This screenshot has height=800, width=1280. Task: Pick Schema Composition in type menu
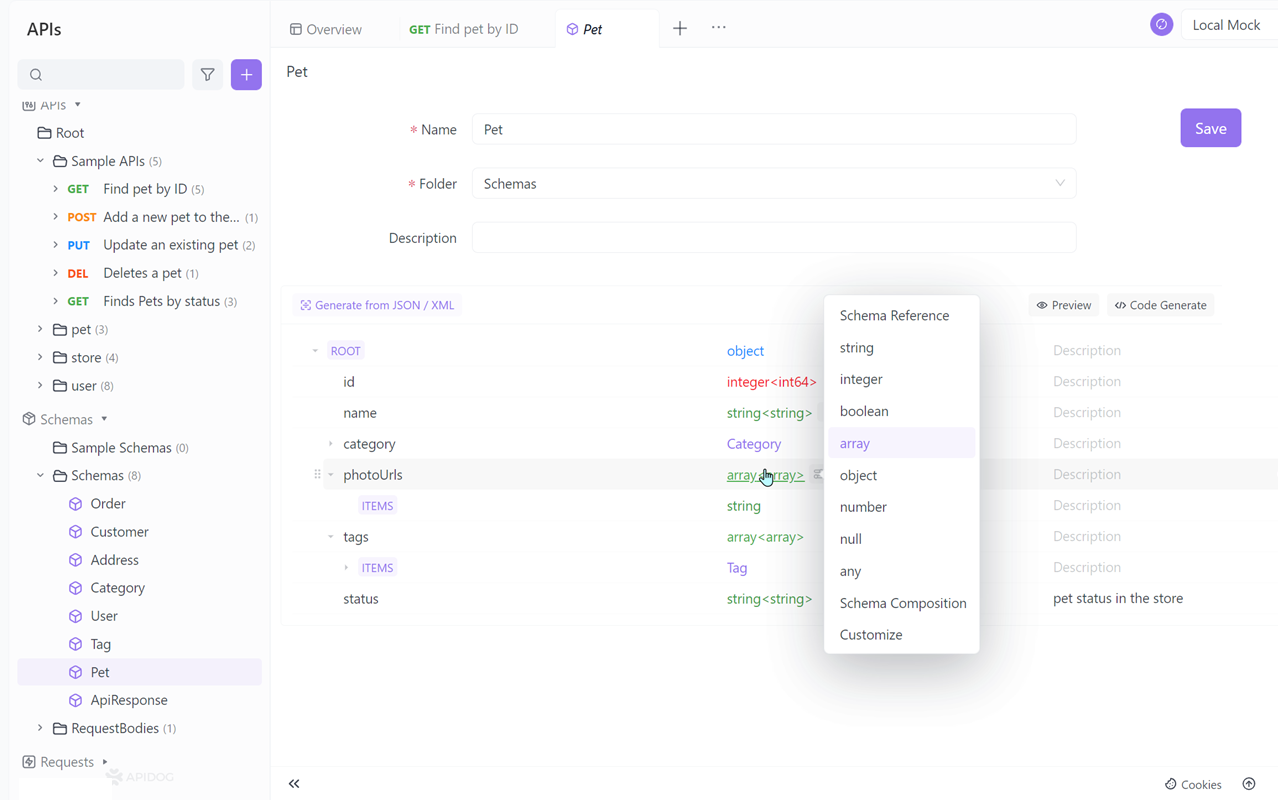pos(901,603)
